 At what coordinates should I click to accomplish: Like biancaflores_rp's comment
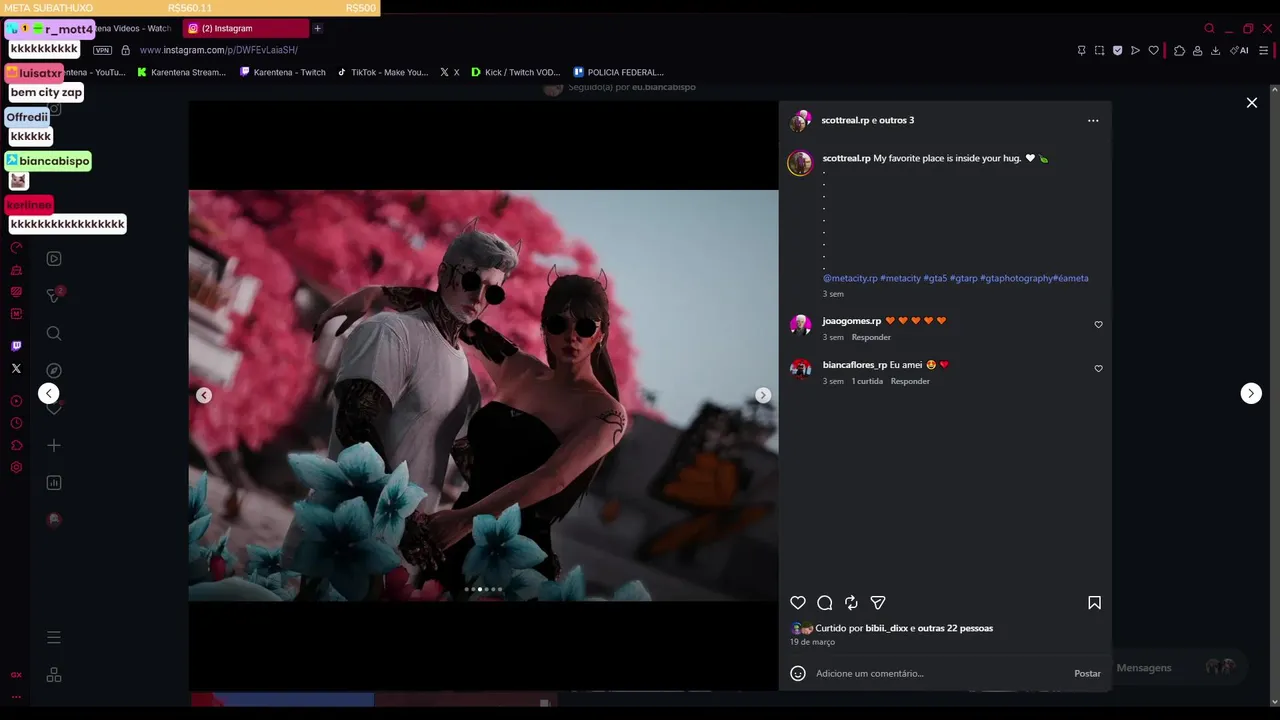[x=1098, y=369]
